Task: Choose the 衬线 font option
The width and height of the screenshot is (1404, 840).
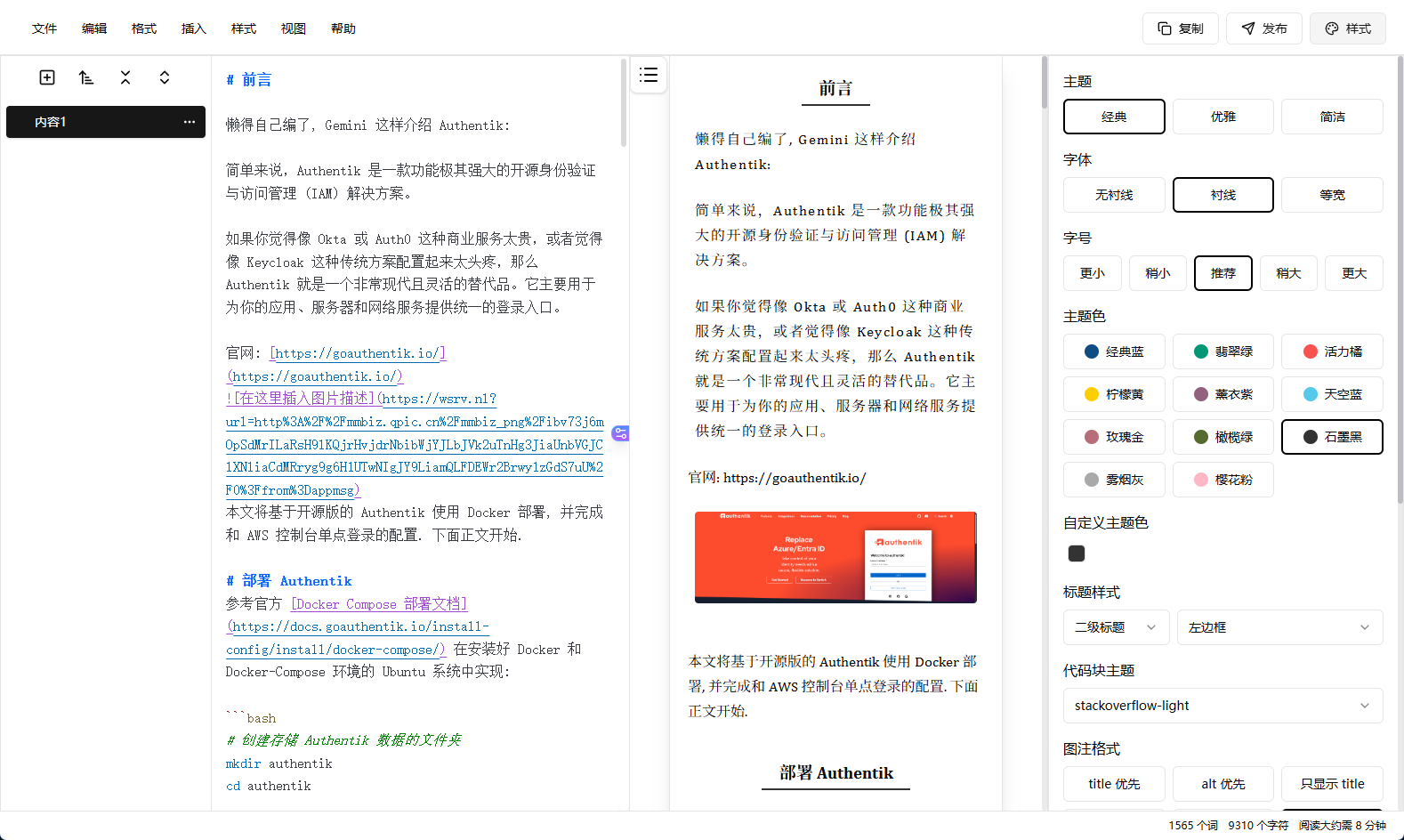Action: [x=1223, y=195]
